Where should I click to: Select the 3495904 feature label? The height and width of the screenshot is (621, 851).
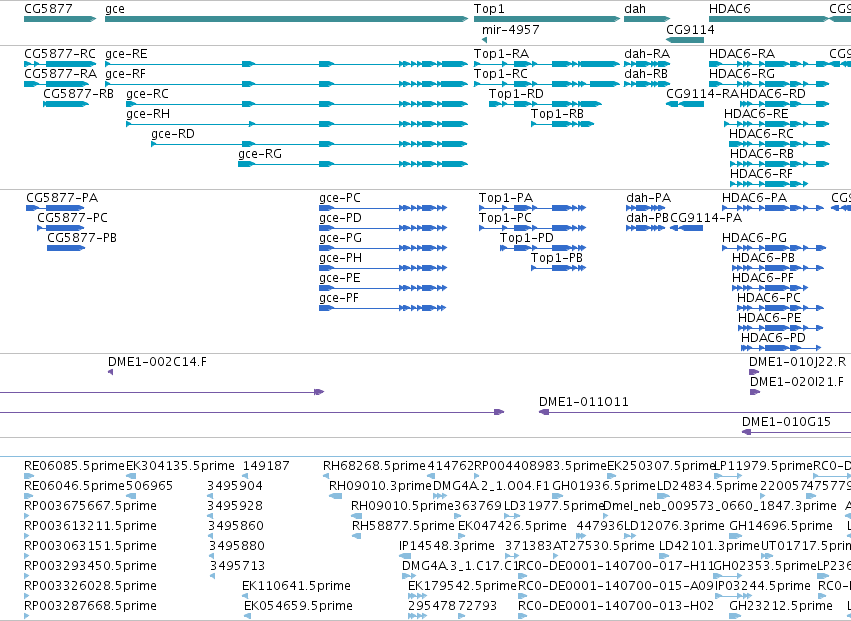click(235, 486)
